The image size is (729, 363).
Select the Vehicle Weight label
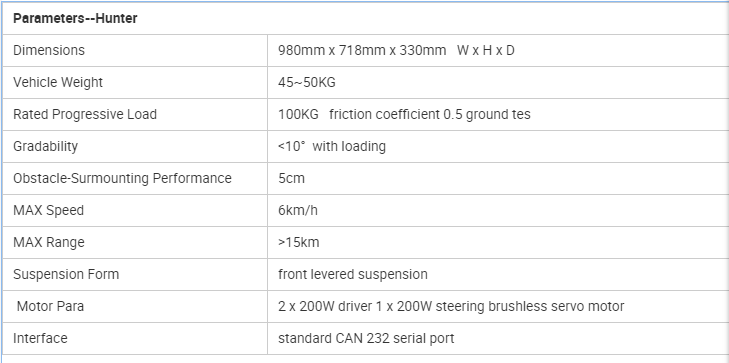pyautogui.click(x=58, y=82)
